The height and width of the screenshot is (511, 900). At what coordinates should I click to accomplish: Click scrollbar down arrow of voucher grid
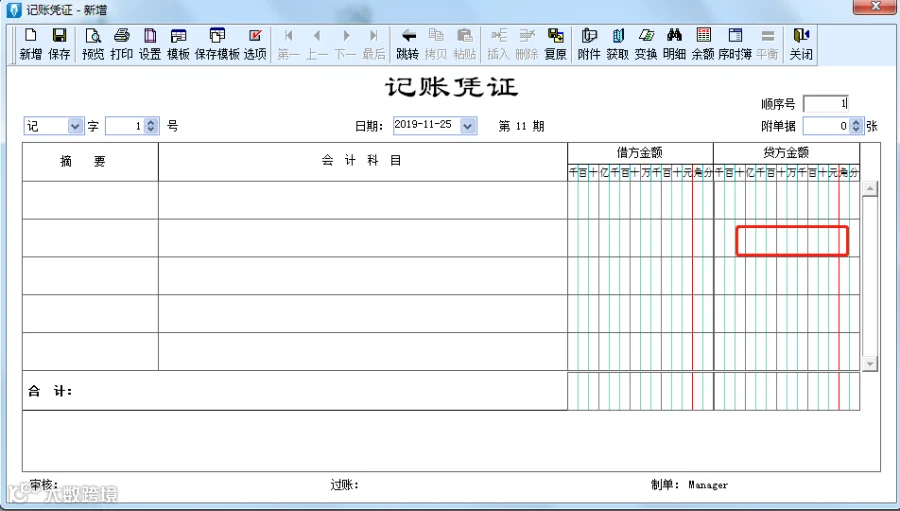[870, 363]
